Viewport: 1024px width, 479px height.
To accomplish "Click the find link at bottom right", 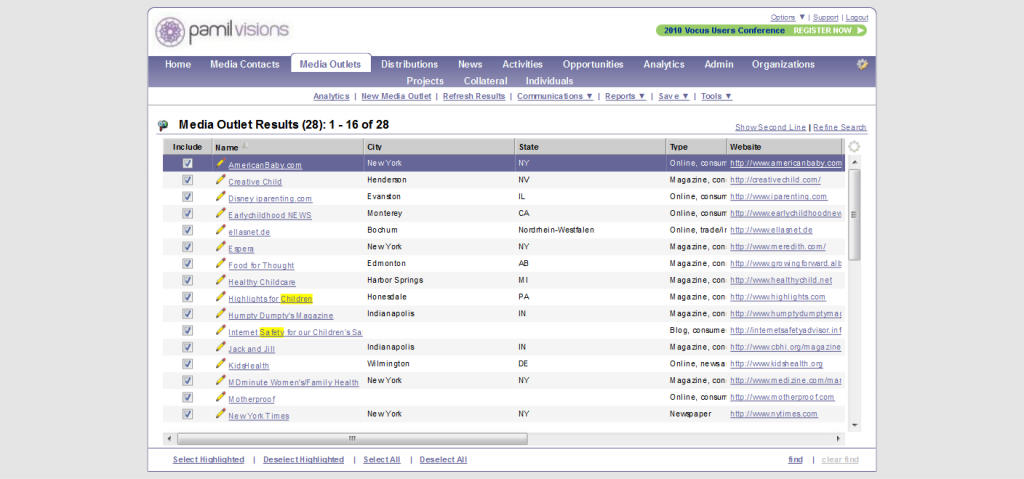I will click(x=795, y=459).
